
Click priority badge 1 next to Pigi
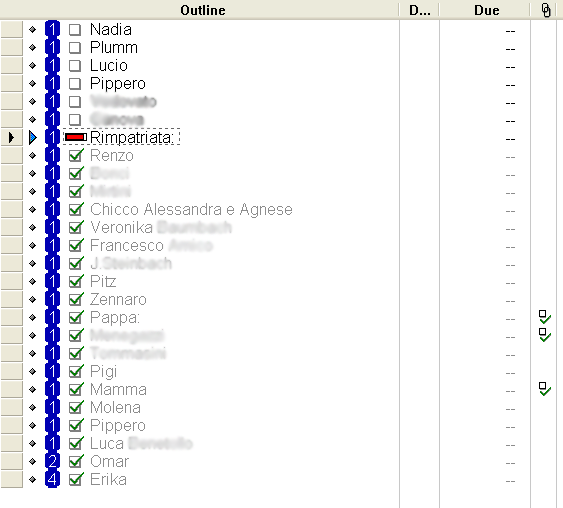[52, 371]
